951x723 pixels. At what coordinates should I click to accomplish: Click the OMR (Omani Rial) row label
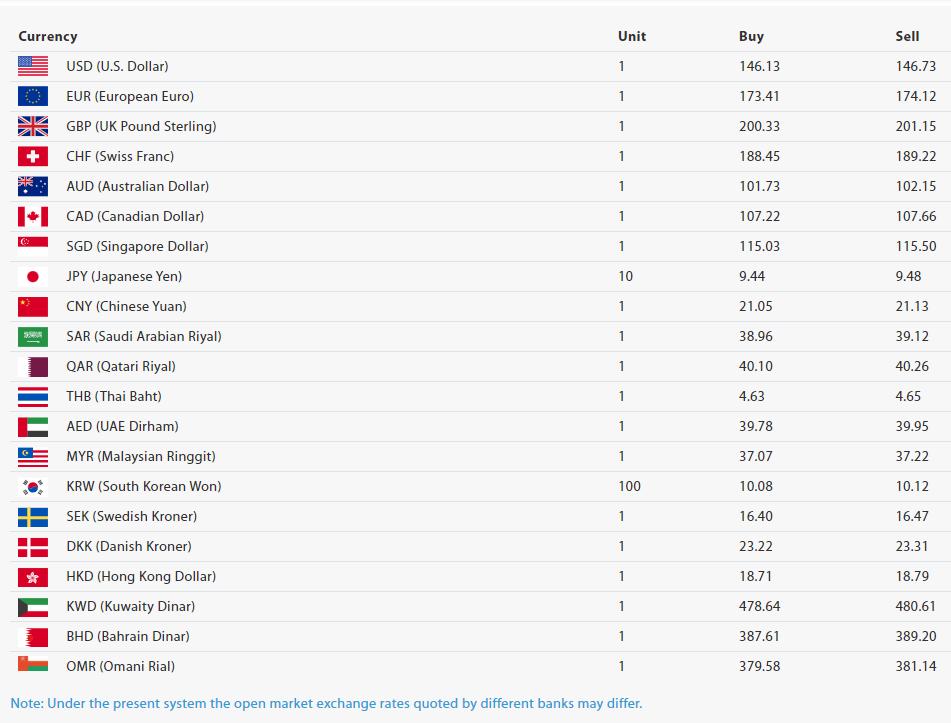point(122,666)
